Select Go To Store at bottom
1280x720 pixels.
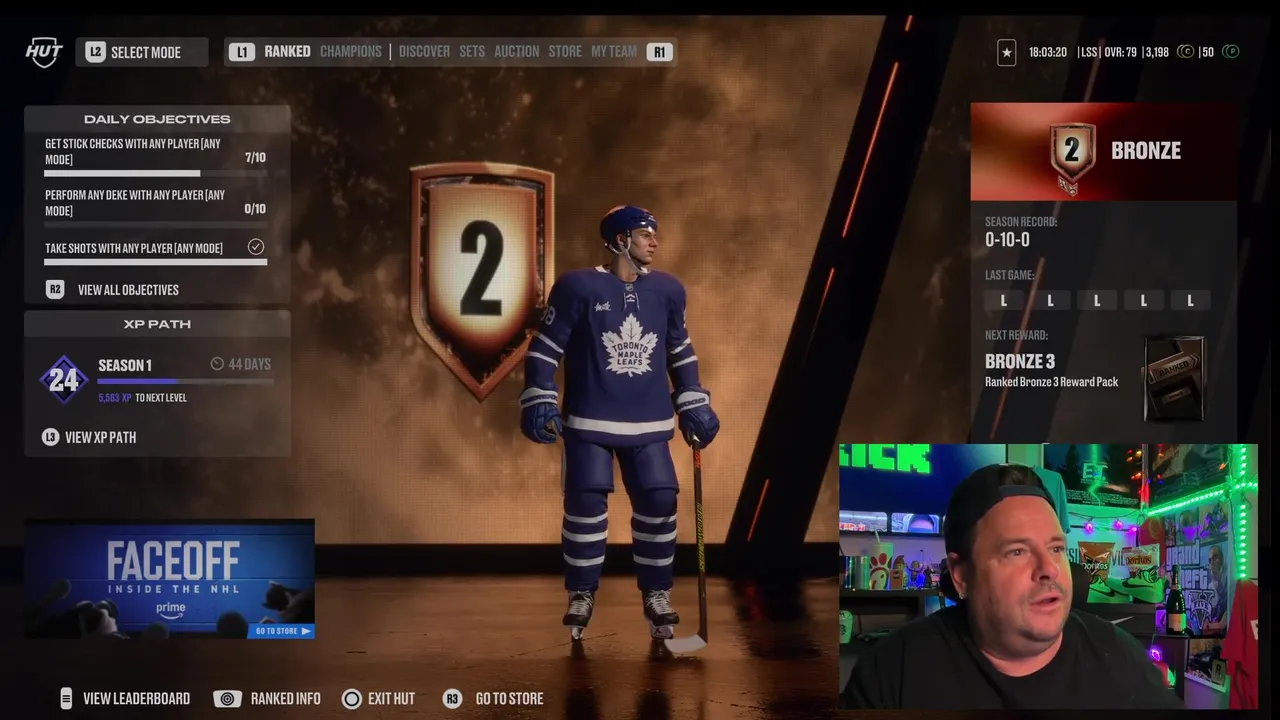tap(509, 698)
